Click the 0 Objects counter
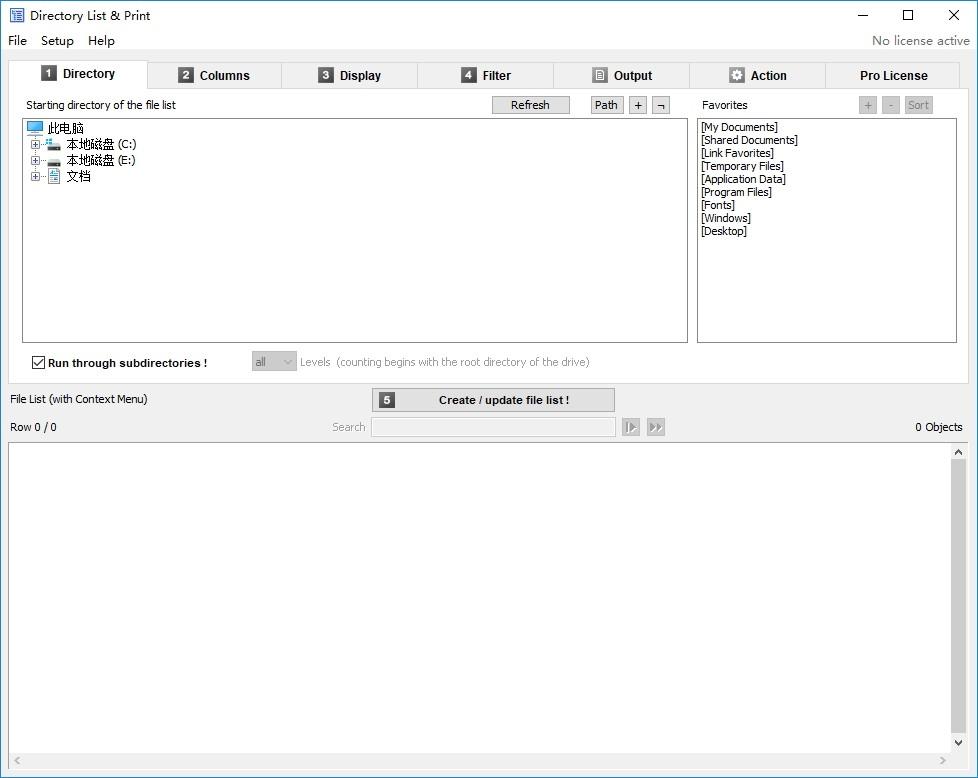The image size is (978, 778). pyautogui.click(x=939, y=427)
